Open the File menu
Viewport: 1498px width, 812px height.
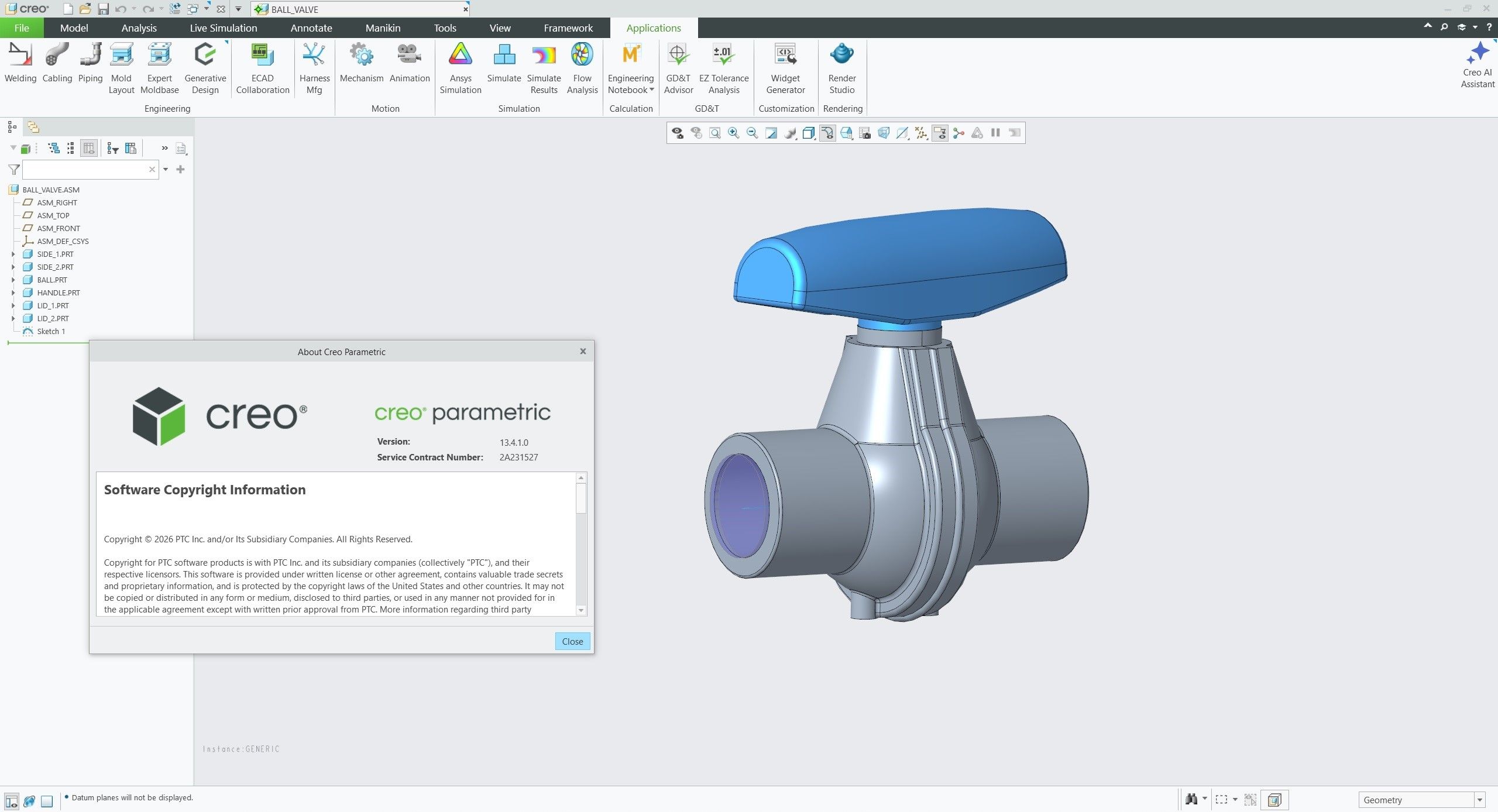(22, 28)
